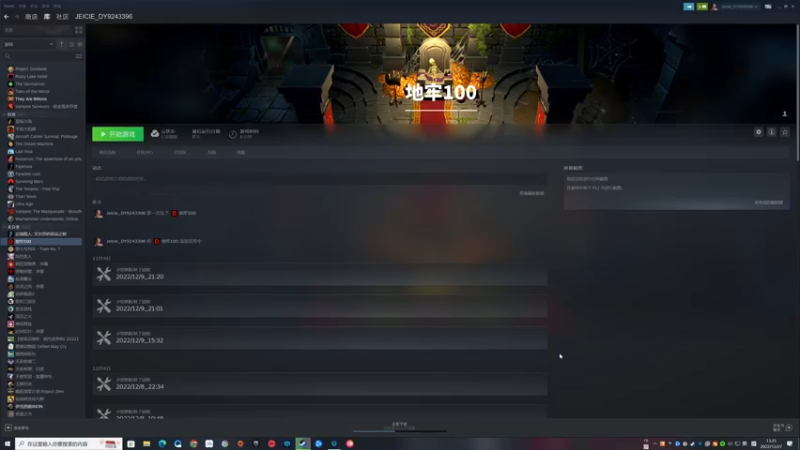
Task: Open the community hub tab
Action: tap(144, 153)
